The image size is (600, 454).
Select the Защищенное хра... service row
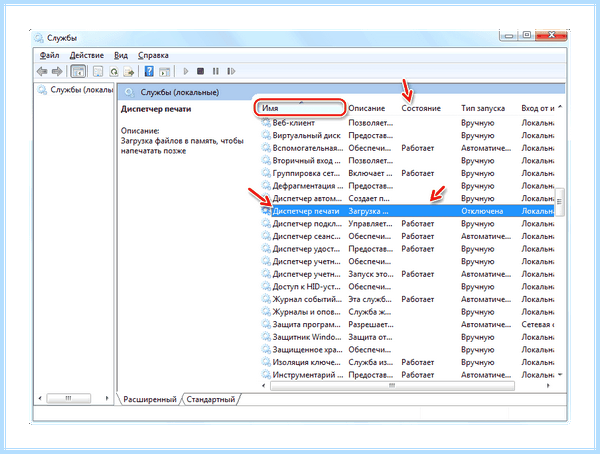click(x=407, y=350)
